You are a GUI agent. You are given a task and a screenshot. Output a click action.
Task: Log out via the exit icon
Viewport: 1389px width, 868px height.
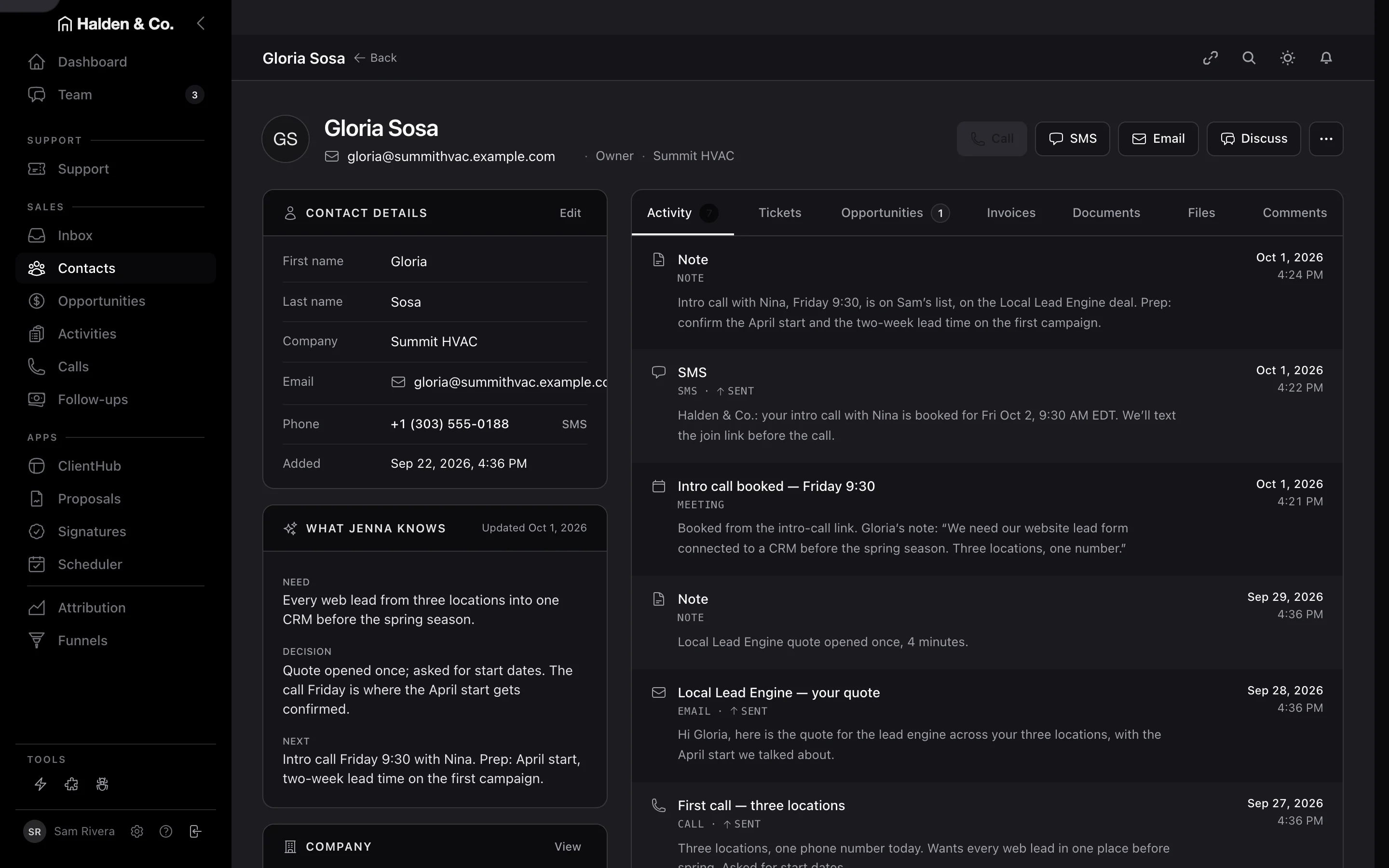[x=195, y=831]
